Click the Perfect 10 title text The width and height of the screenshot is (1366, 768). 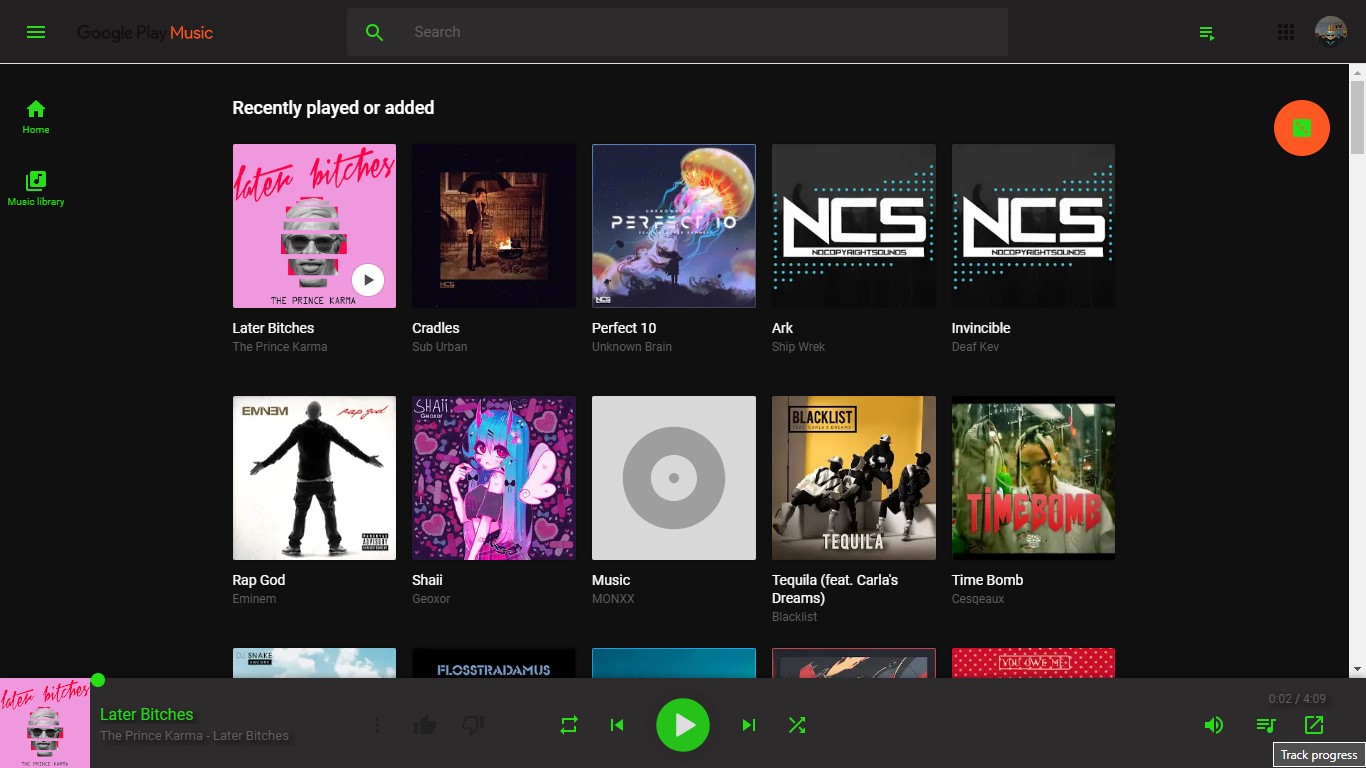[x=624, y=328]
